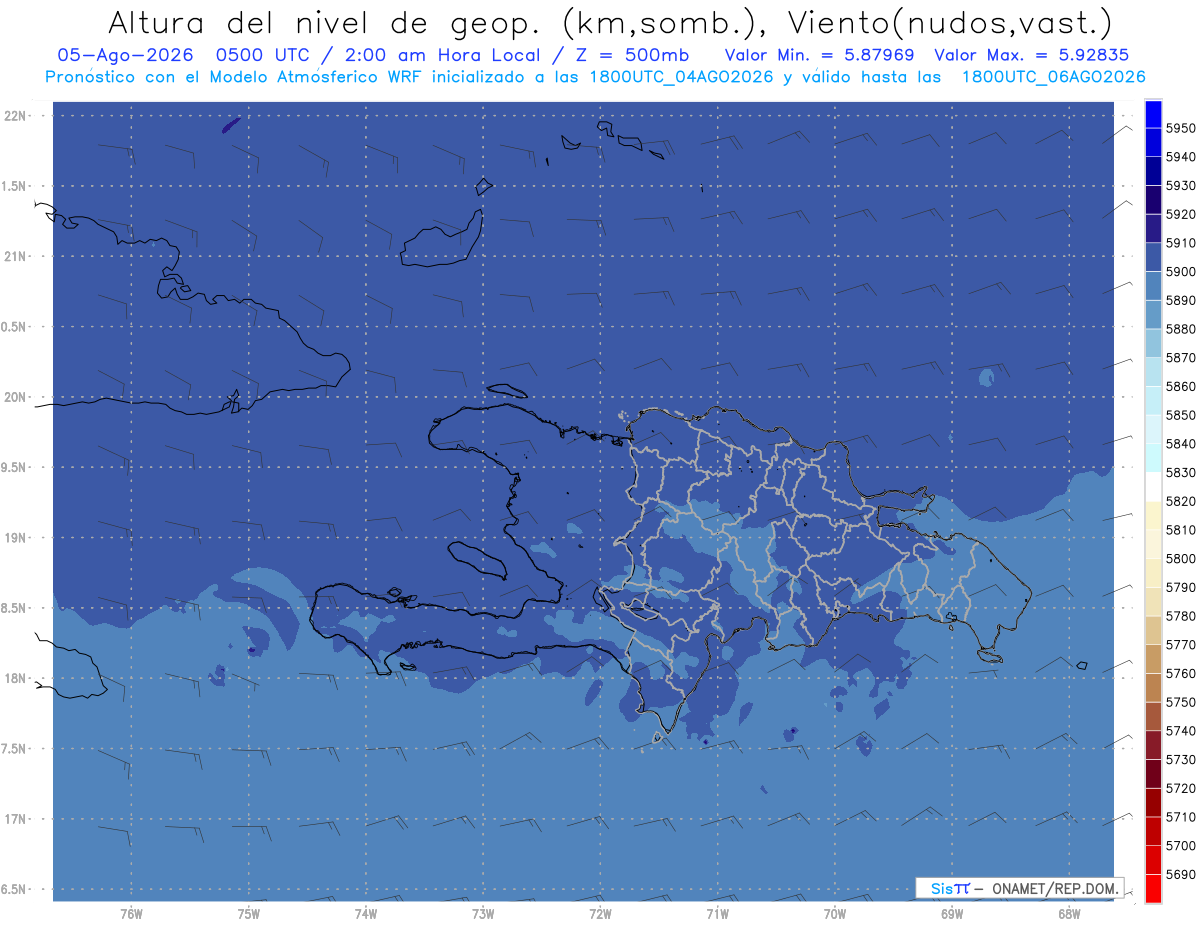Click the legend swatch between 5900 and 5910
The image size is (1200, 927).
point(1153,257)
